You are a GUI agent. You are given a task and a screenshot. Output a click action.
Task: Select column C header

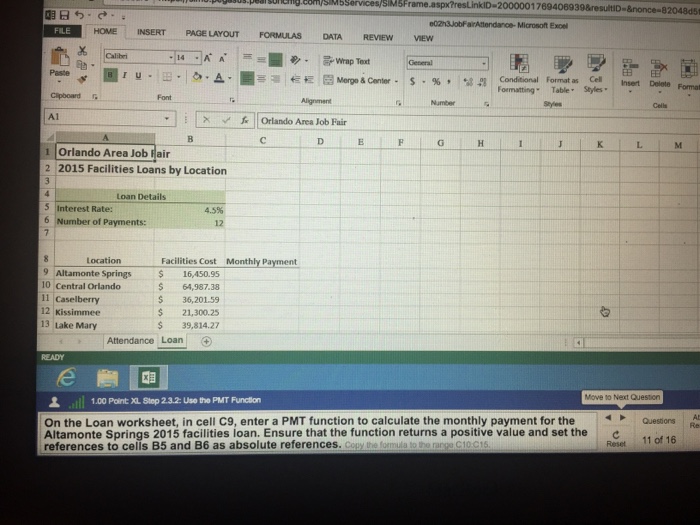pos(262,141)
